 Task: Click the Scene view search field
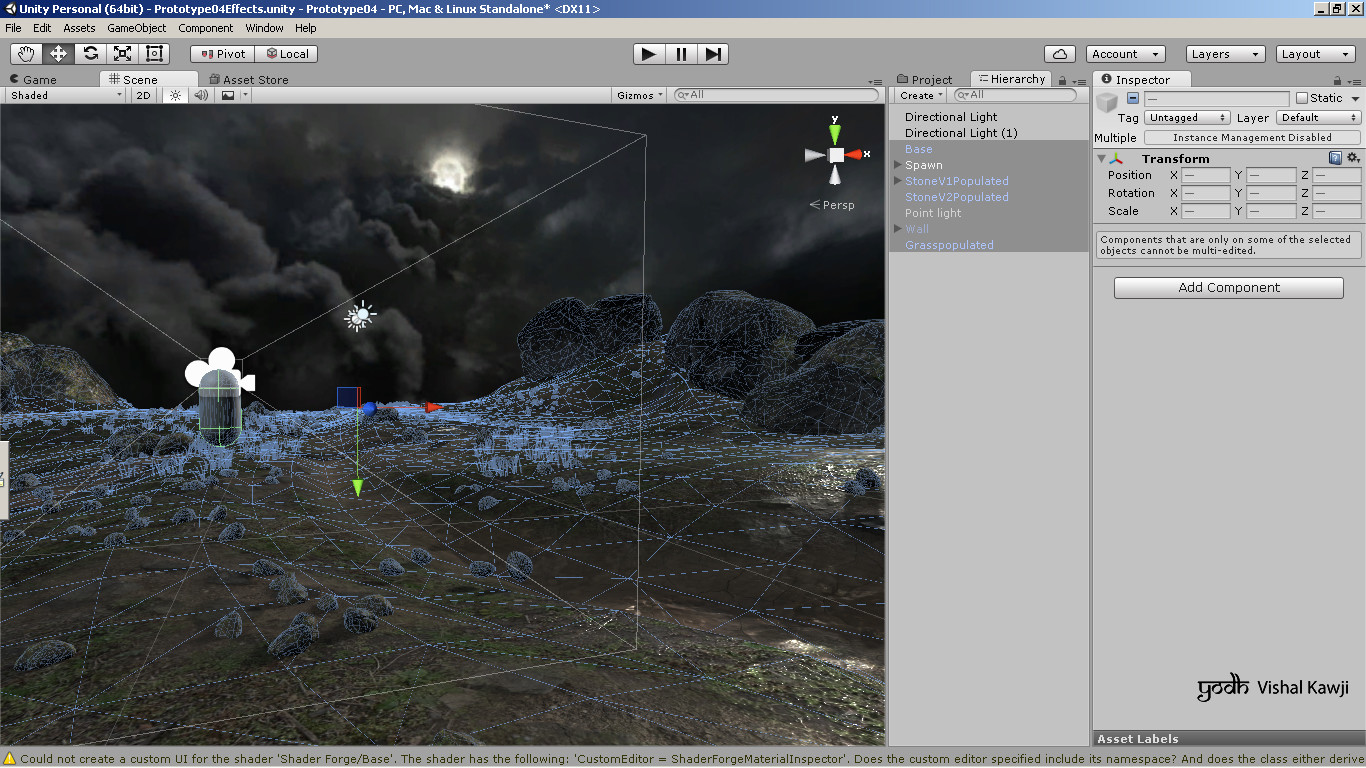click(776, 95)
